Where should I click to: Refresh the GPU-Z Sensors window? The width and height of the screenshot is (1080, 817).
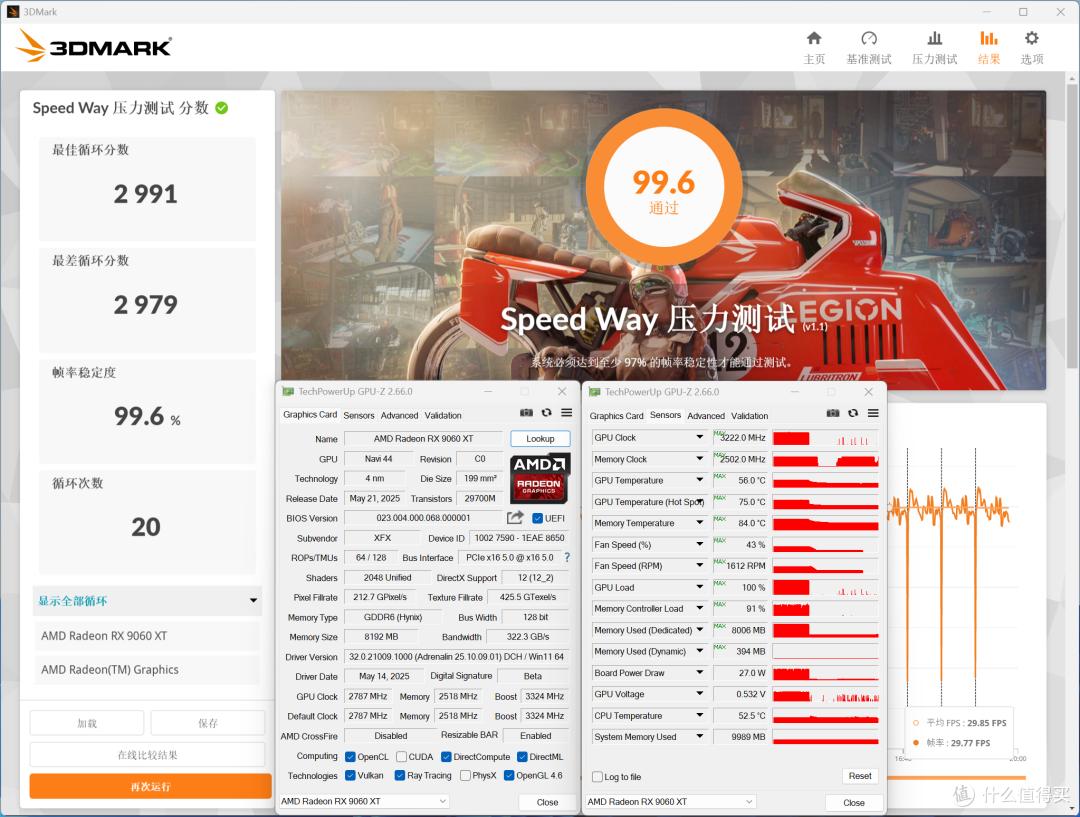click(x=853, y=413)
